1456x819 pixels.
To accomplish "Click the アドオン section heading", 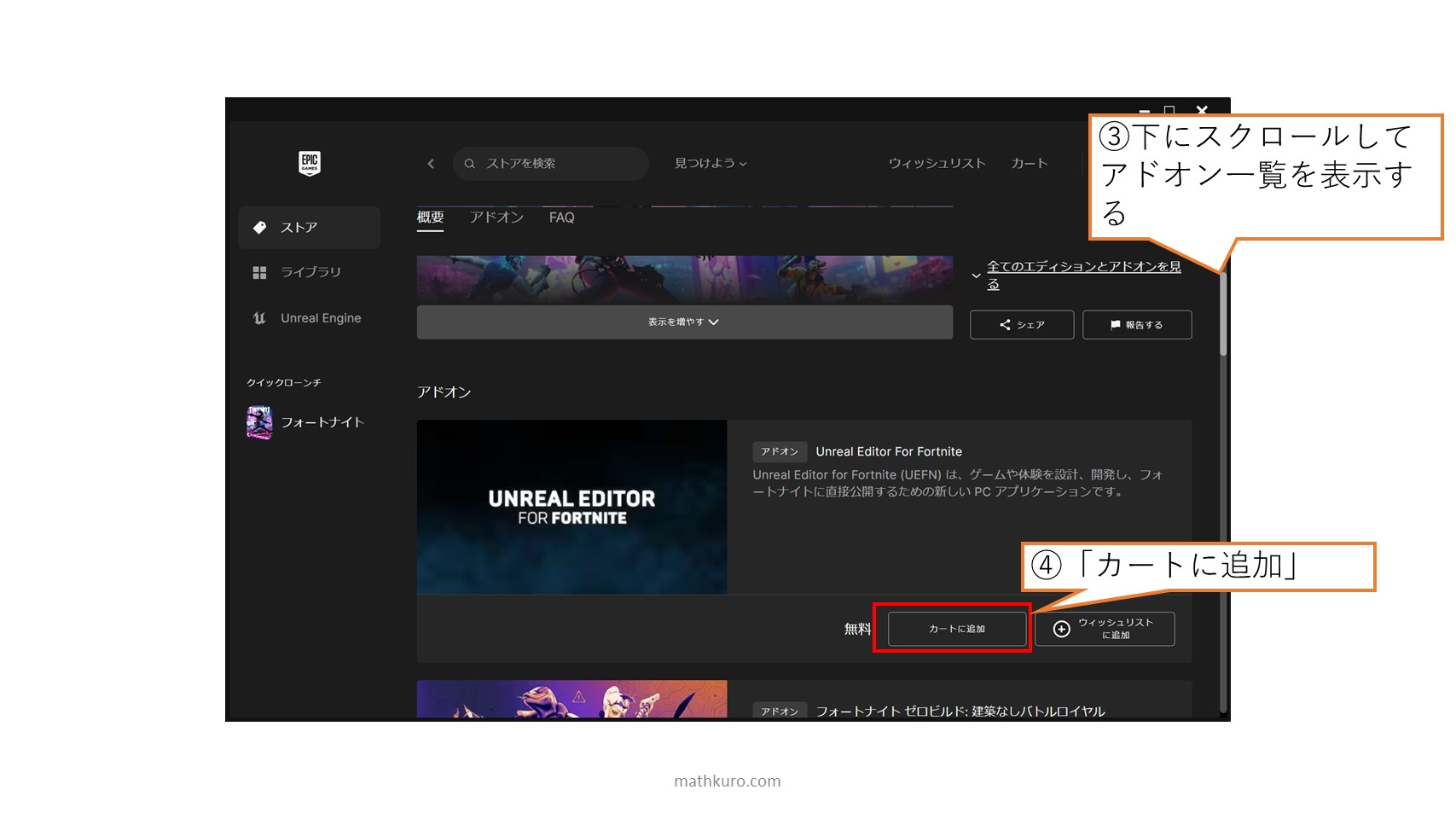I will click(444, 392).
